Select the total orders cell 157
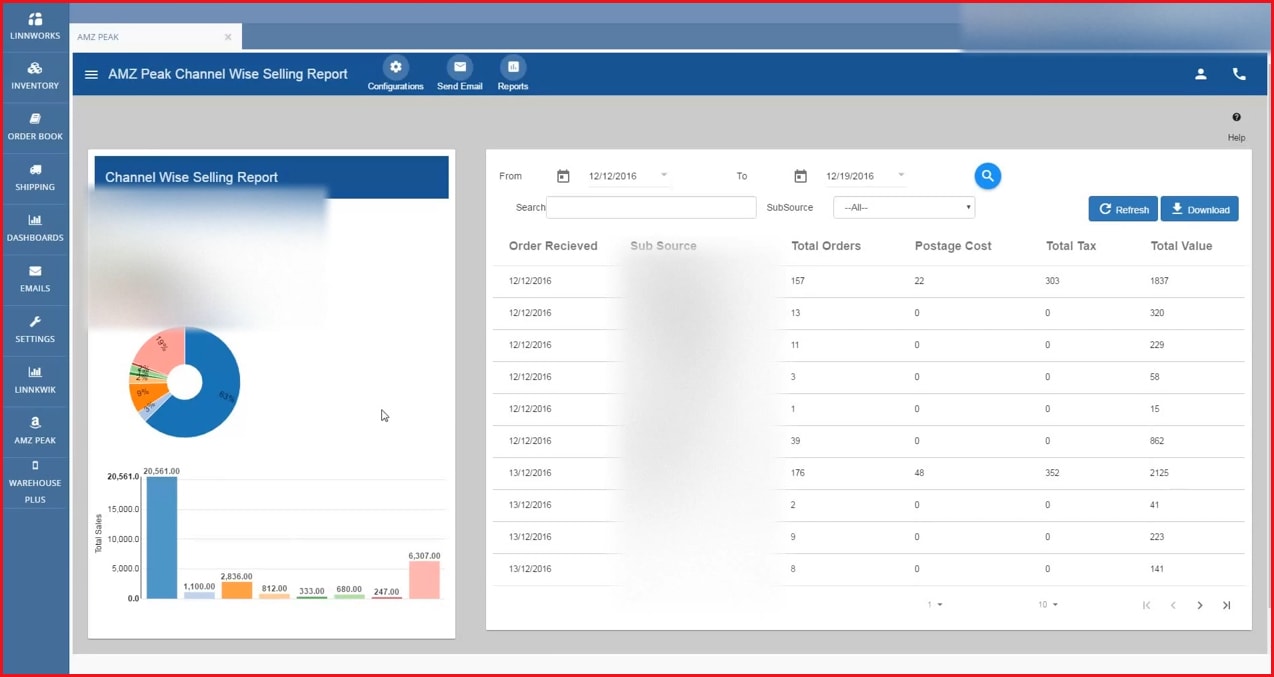The height and width of the screenshot is (677, 1274). (798, 281)
